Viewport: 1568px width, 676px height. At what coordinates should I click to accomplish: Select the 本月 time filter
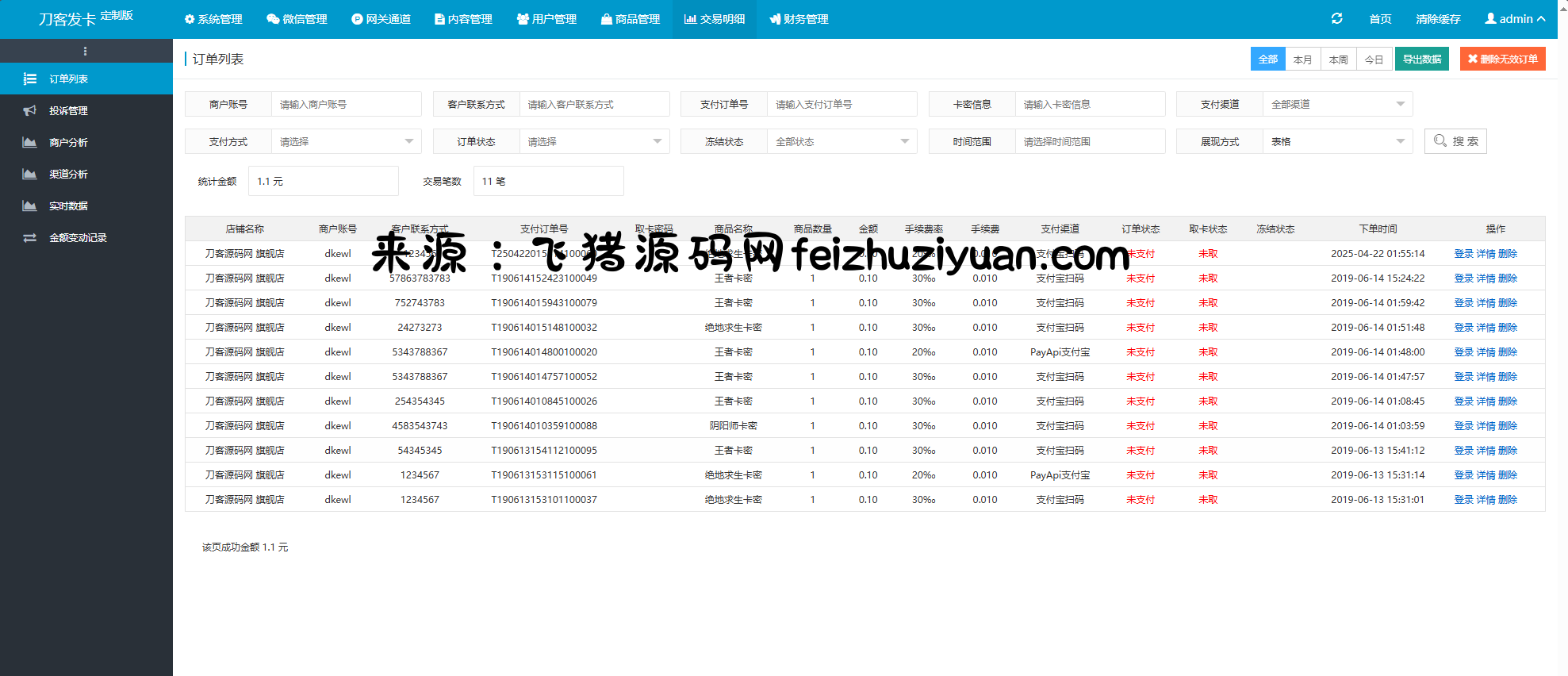[x=1302, y=60]
